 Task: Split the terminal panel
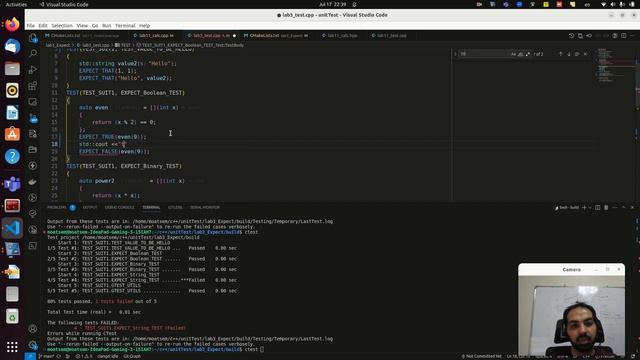pos(598,208)
